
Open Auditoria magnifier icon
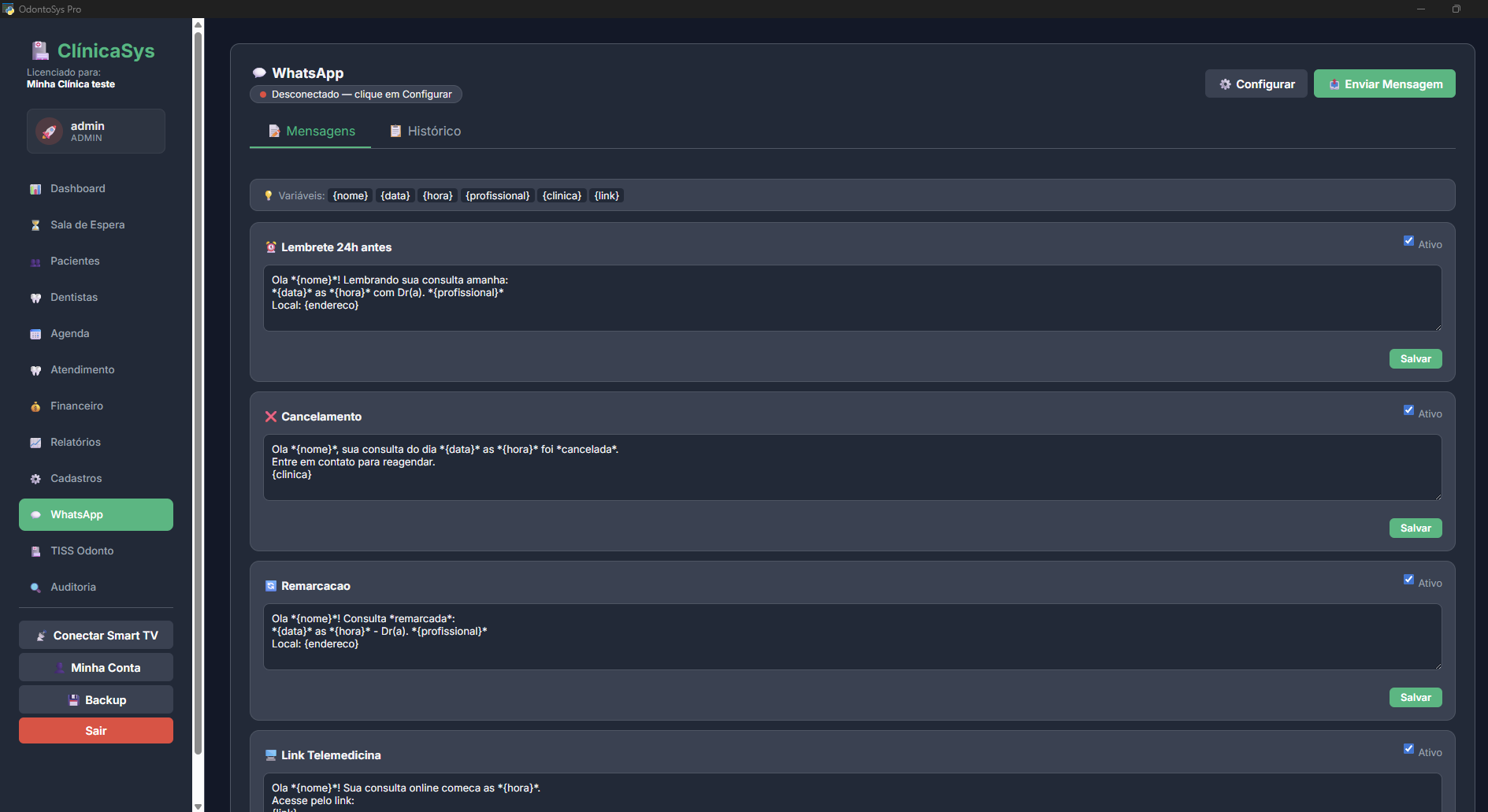[x=35, y=588]
